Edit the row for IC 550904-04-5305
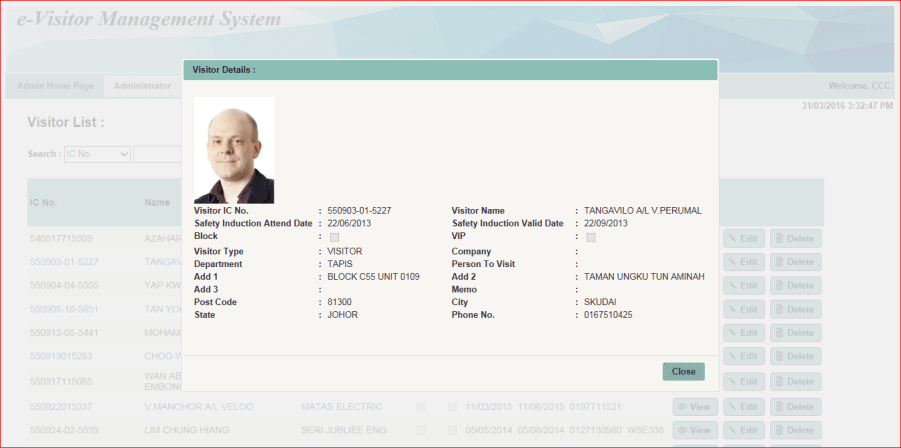Viewport: 901px width, 448px height. click(744, 285)
